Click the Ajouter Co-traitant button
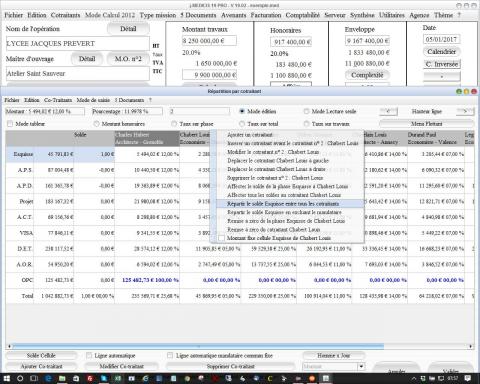This screenshot has height=384, width=480. pyautogui.click(x=41, y=366)
